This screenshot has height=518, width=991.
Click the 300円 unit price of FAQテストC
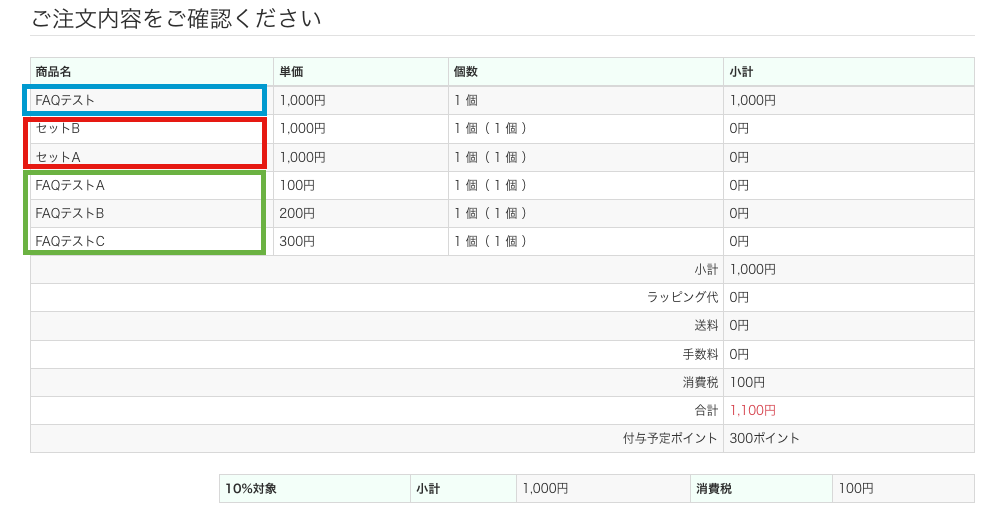click(x=297, y=241)
